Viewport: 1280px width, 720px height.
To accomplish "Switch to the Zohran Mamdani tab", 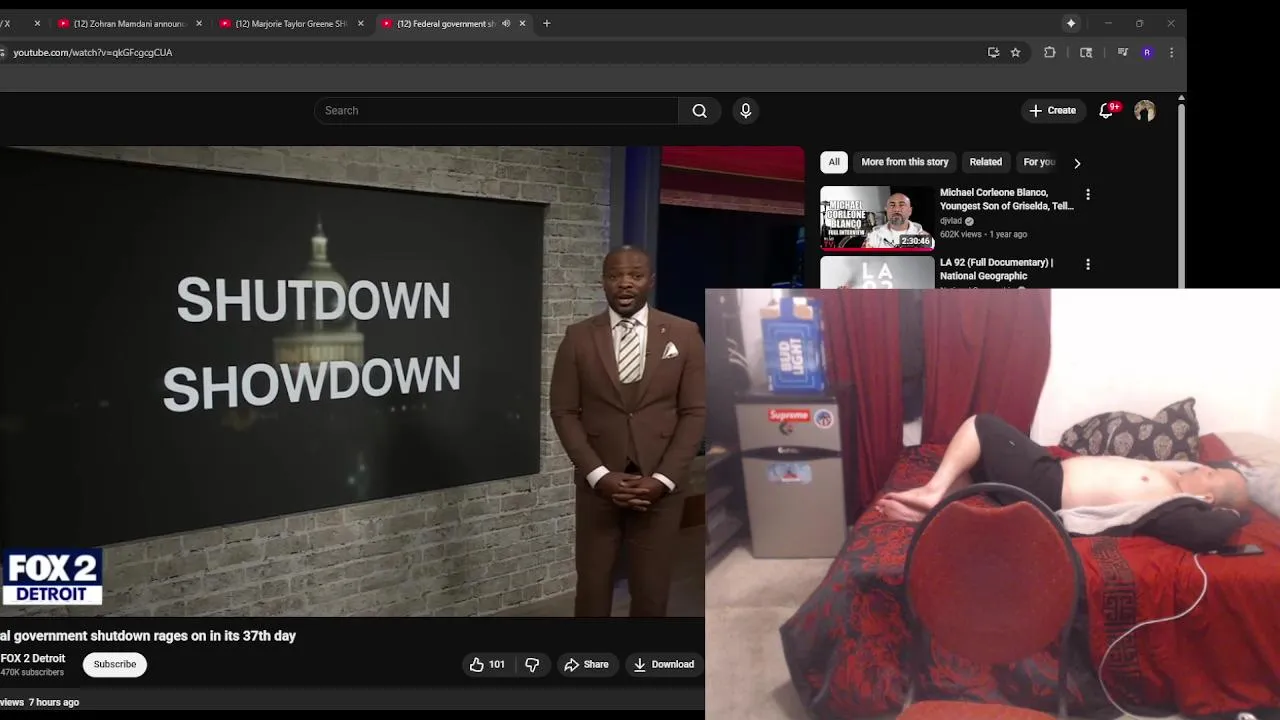I will click(x=130, y=23).
